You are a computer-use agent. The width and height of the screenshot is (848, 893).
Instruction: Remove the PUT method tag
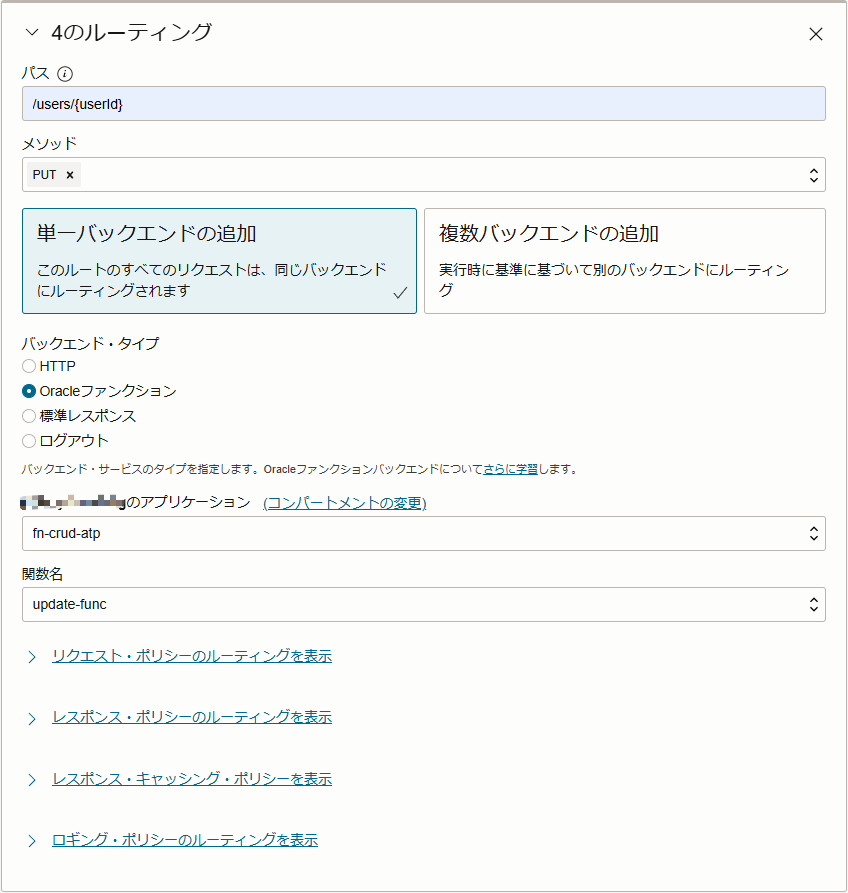70,175
